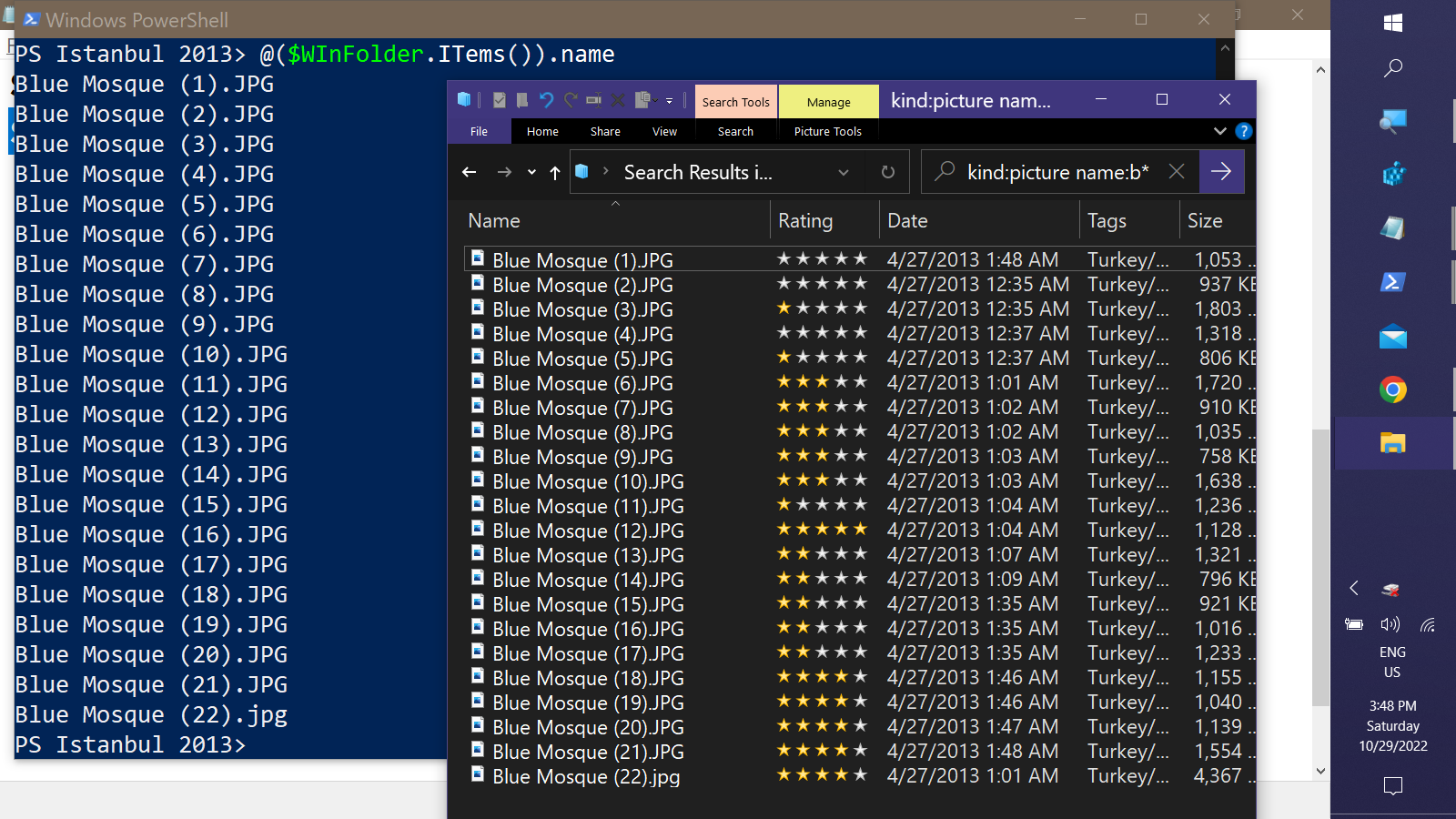The height and width of the screenshot is (819, 1456).
Task: Click the magnifier icon in search box
Action: coord(945,171)
